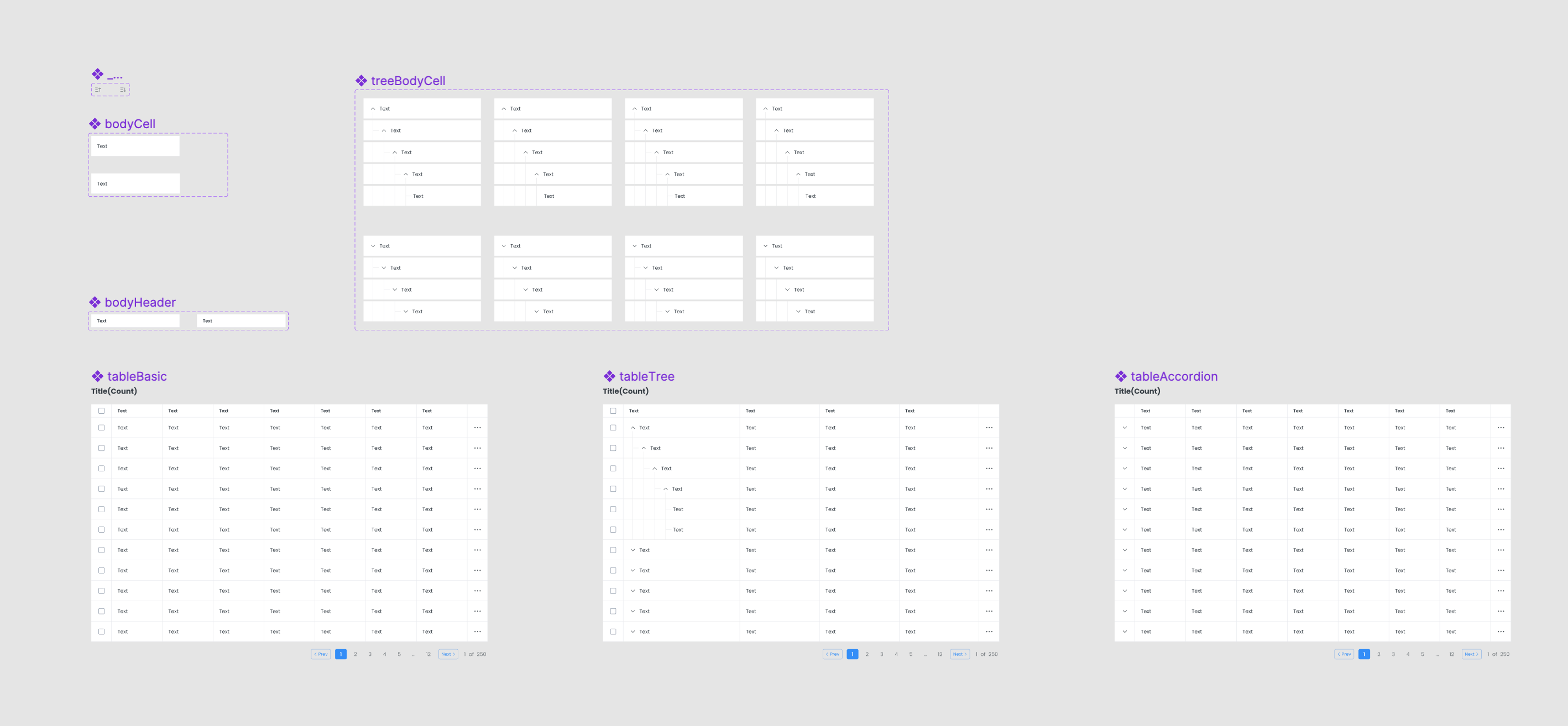Click the sort descending icon in the _... component
Screen dimensions: 1568x726
pyautogui.click(x=122, y=90)
